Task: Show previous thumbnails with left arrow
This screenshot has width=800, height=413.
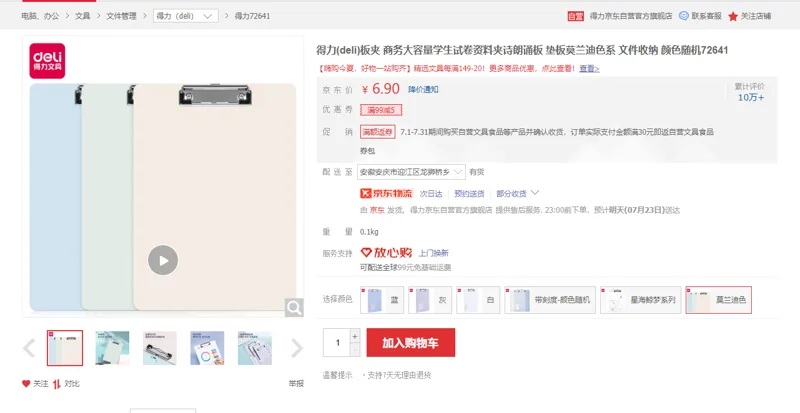Action: 29,348
